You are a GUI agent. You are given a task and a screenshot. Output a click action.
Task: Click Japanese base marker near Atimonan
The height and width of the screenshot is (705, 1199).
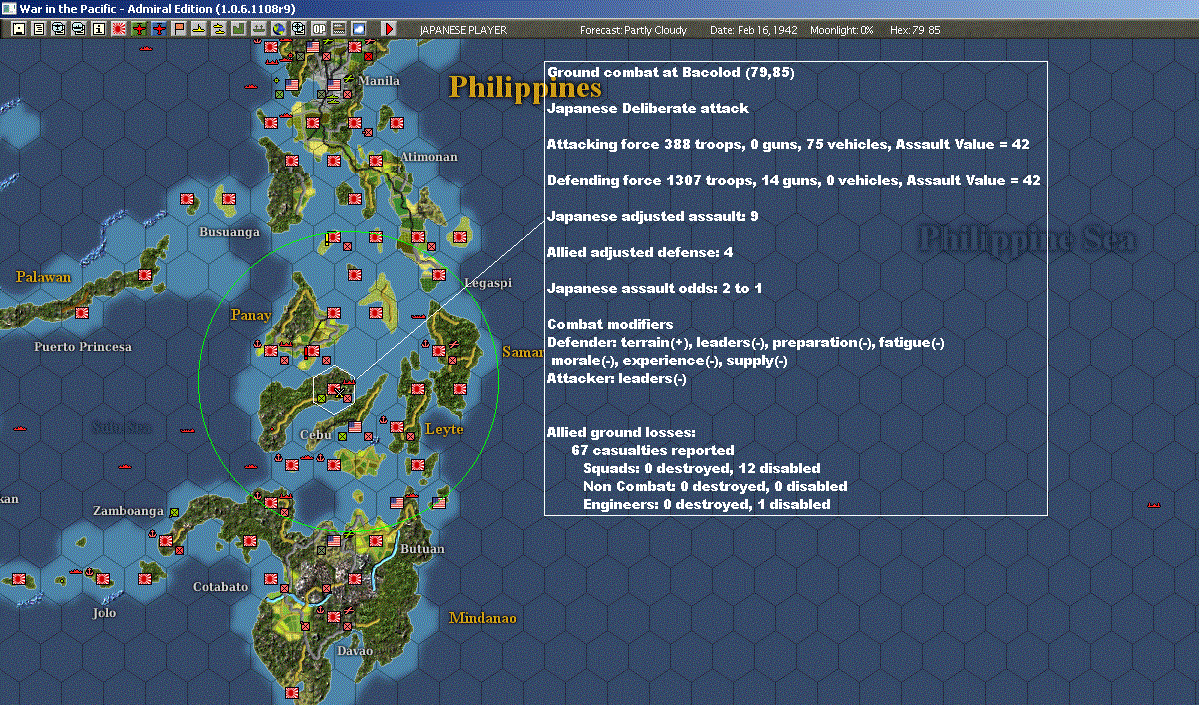tap(375, 161)
